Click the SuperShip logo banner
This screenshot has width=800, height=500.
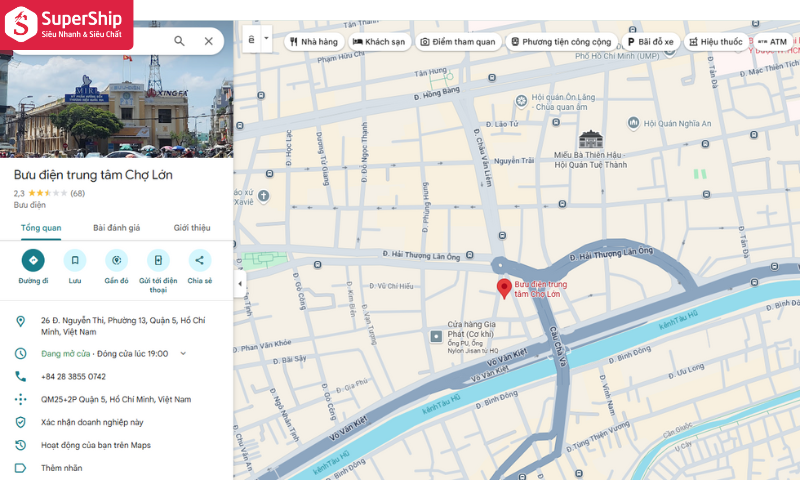click(66, 24)
